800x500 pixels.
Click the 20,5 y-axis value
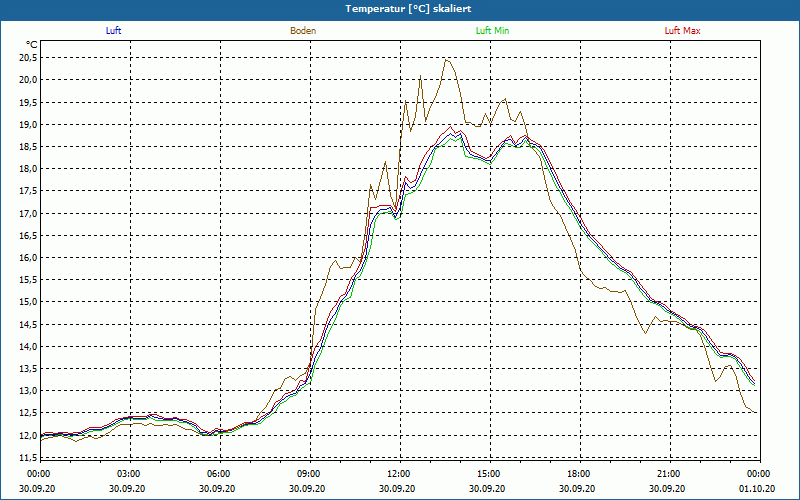(x=28, y=58)
